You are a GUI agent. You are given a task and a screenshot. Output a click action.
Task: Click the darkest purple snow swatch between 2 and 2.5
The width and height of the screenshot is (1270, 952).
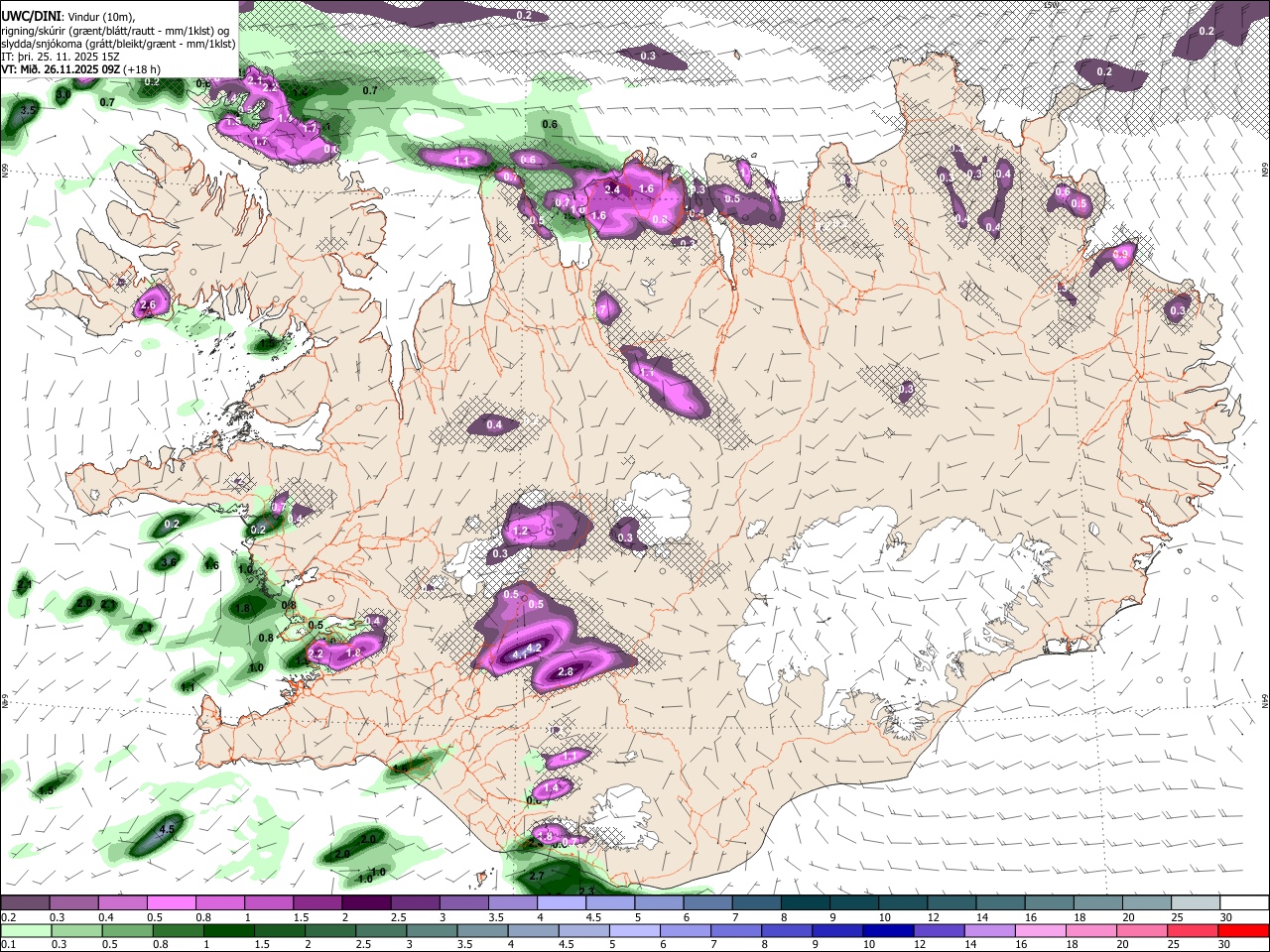[365, 902]
